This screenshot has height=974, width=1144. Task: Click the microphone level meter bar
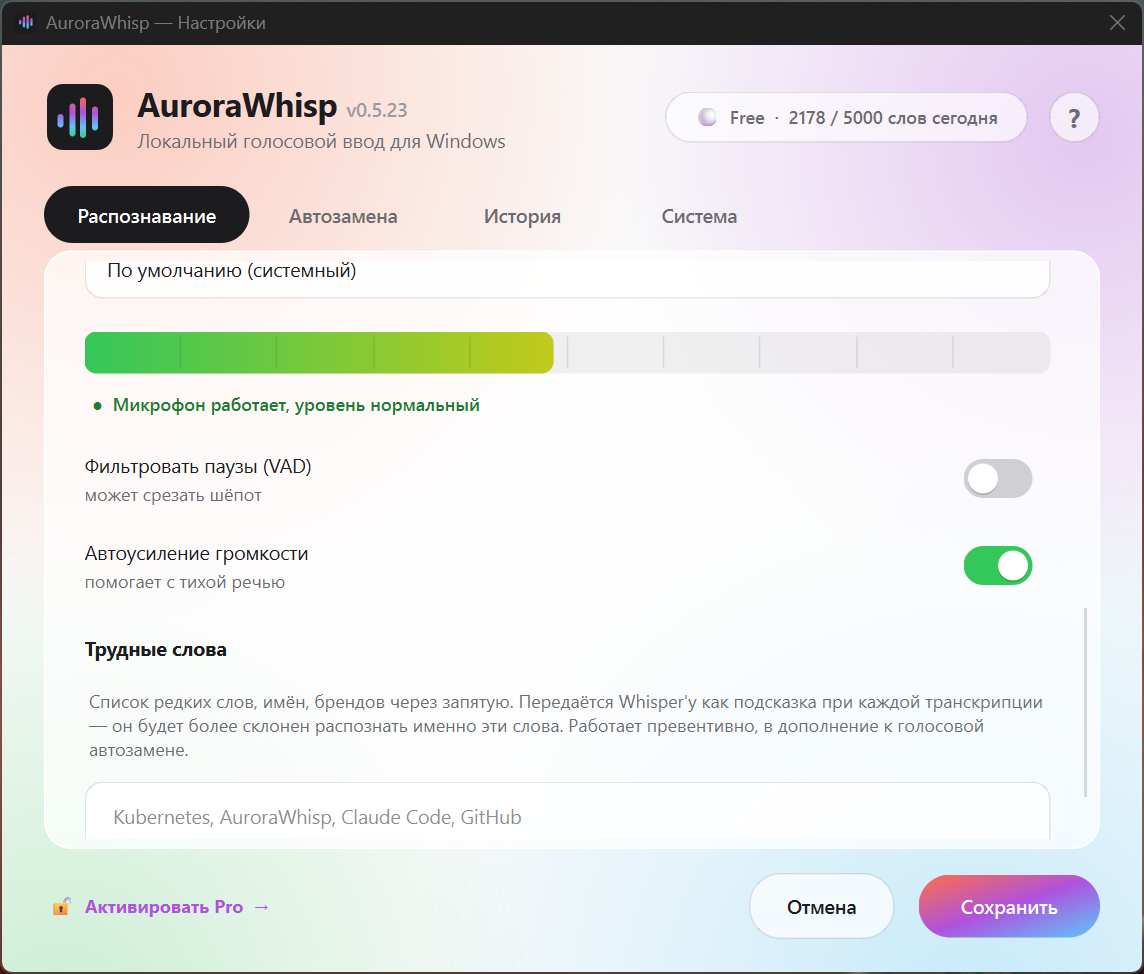click(568, 352)
